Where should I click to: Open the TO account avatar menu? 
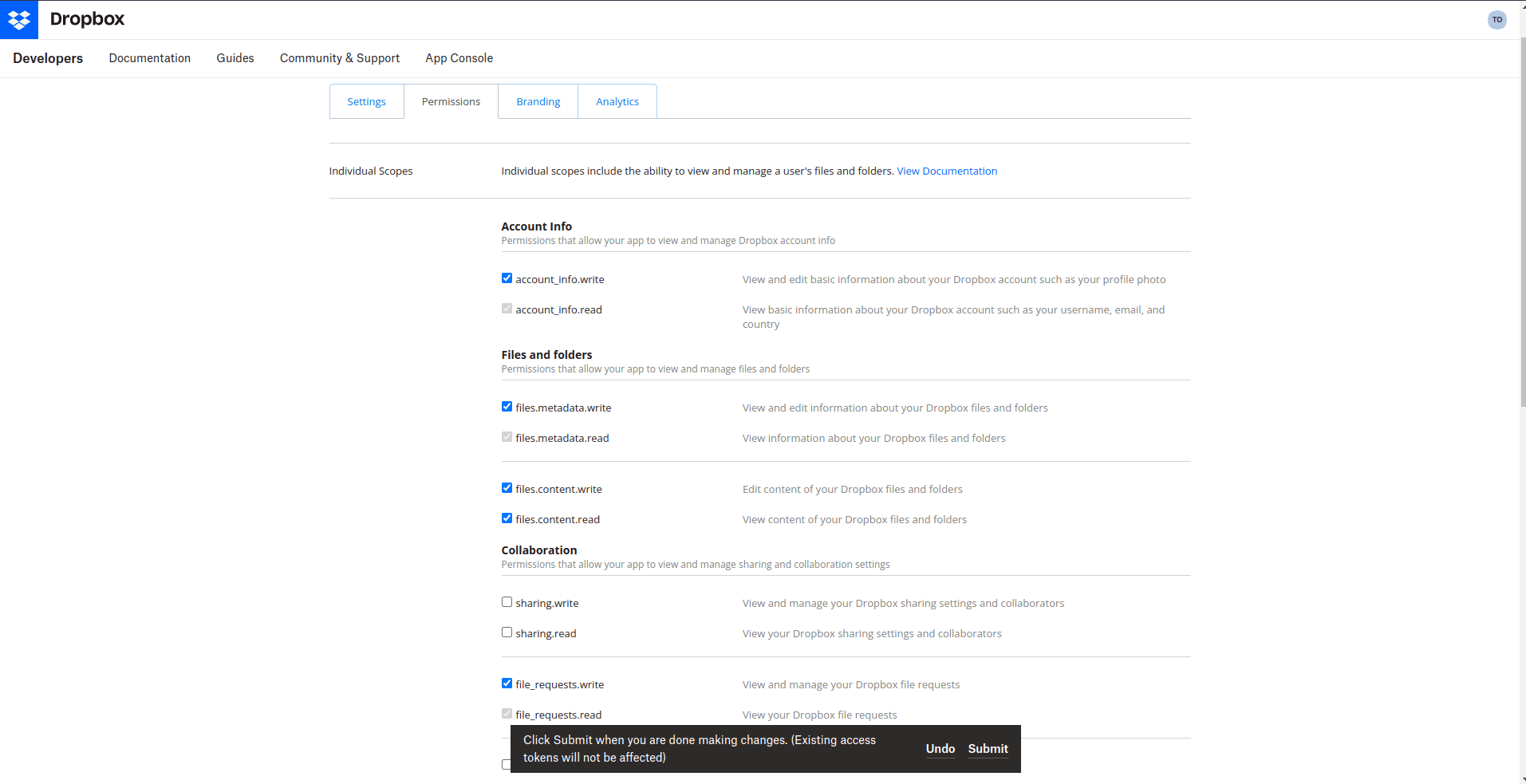coord(1496,19)
